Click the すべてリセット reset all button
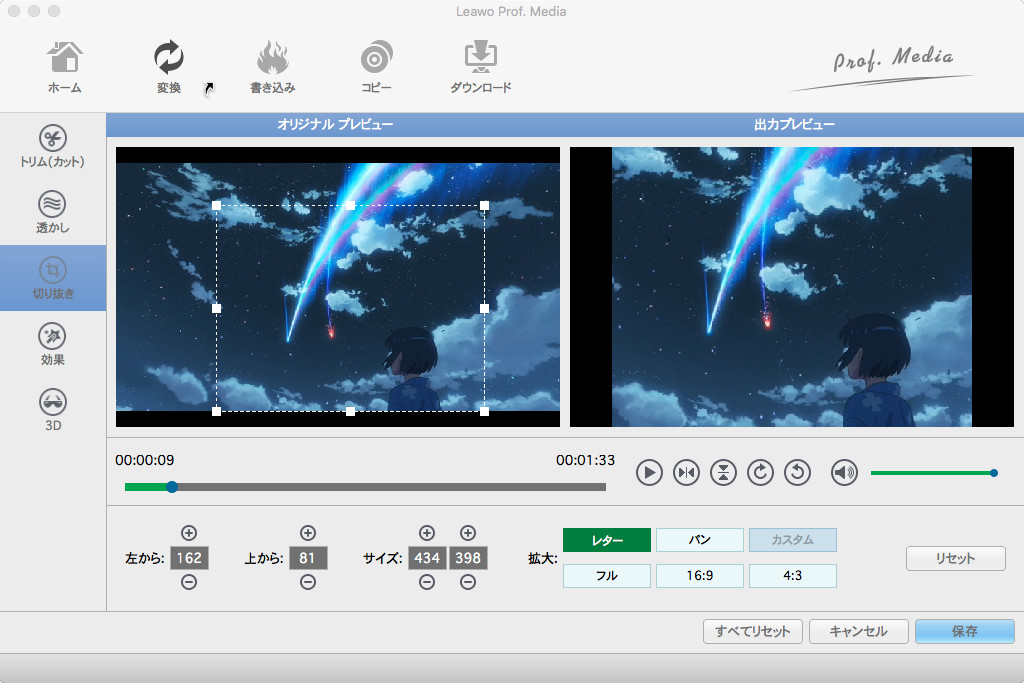The height and width of the screenshot is (683, 1024). coord(752,631)
